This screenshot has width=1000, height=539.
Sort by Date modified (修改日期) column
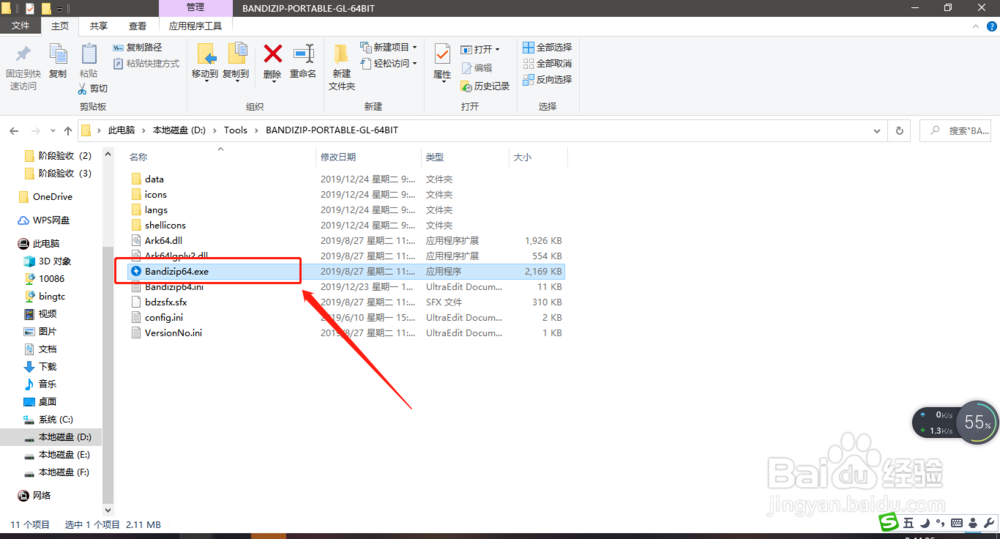tap(338, 157)
